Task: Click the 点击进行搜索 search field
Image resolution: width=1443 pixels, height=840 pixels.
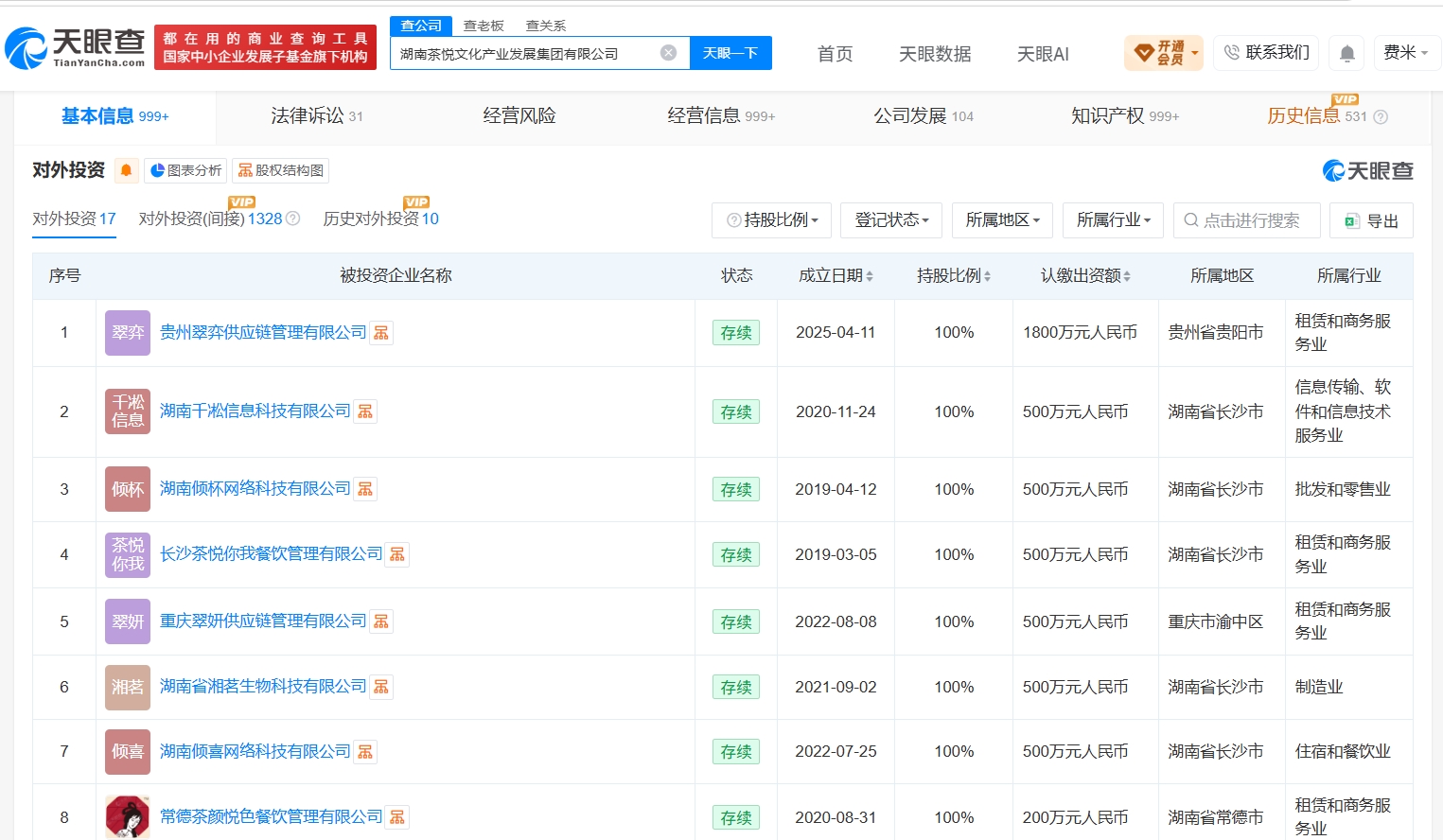Action: [1246, 220]
